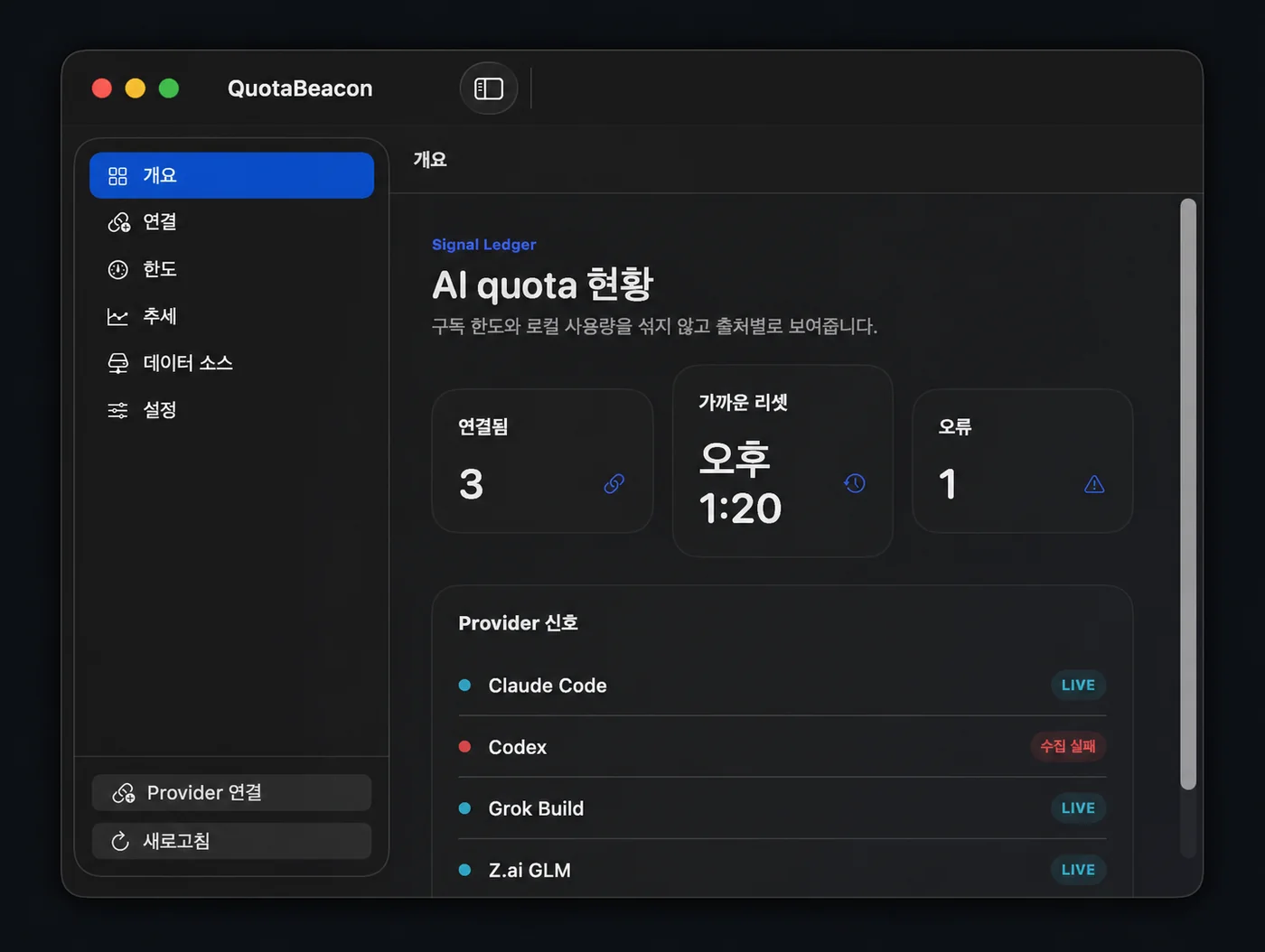1265x952 pixels.
Task: Click the AI quota 현황 heading
Action: (542, 285)
